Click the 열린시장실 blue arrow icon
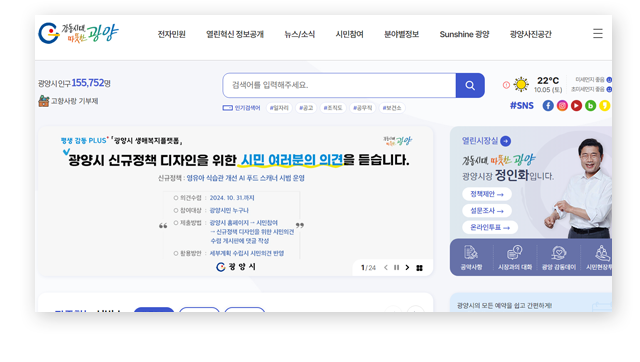Screen dimensions: 640x362 pos(505,141)
